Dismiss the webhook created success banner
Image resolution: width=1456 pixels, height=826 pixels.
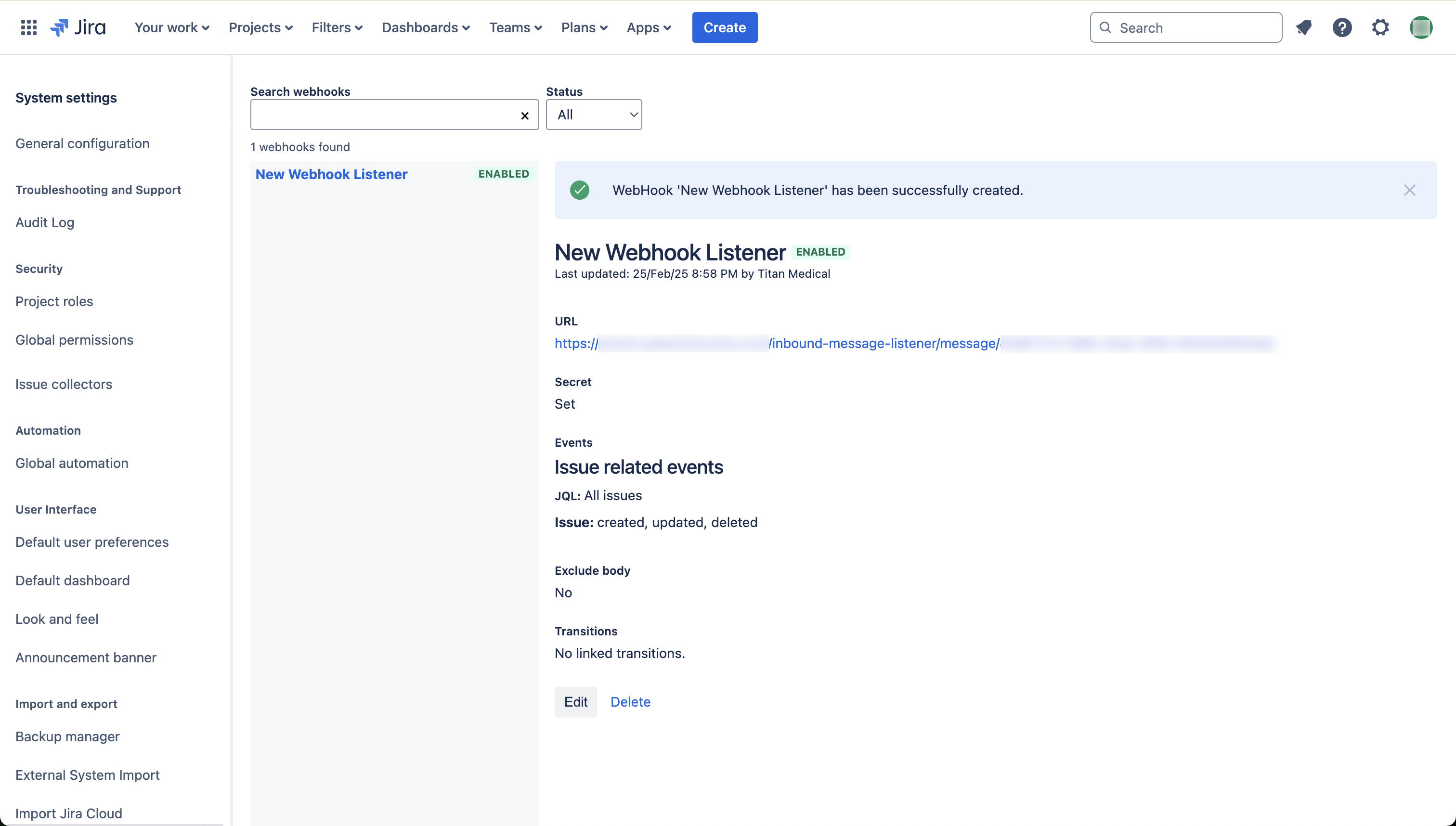point(1409,190)
